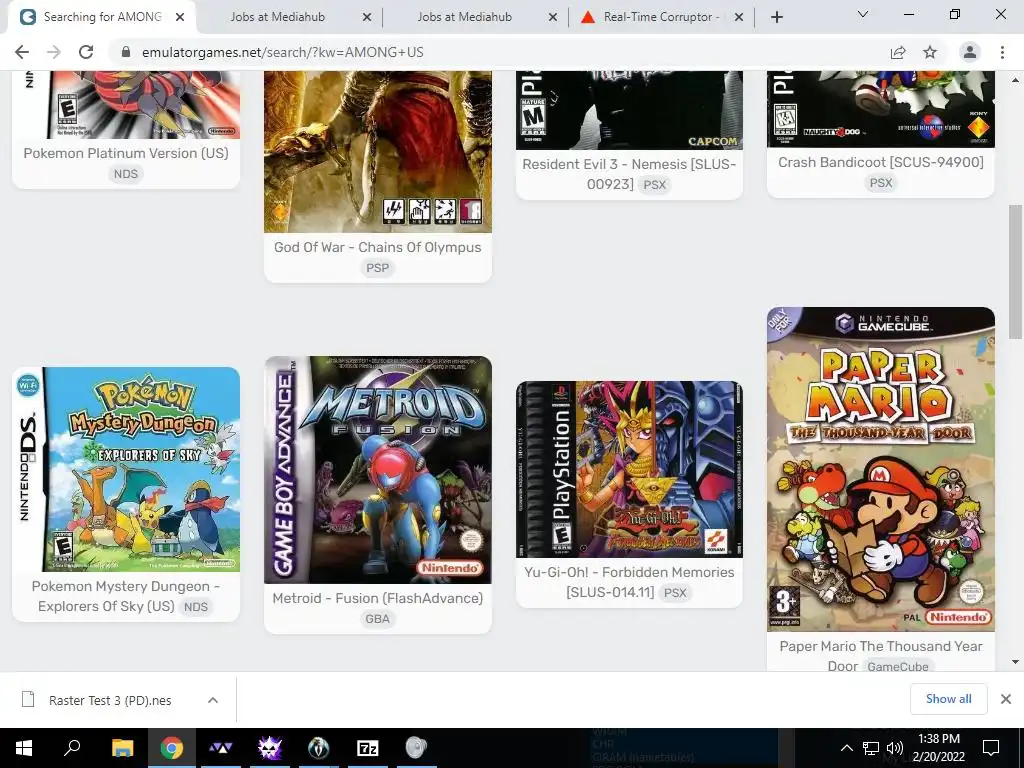This screenshot has width=1024, height=768.
Task: Reload the current page
Action: 86,52
